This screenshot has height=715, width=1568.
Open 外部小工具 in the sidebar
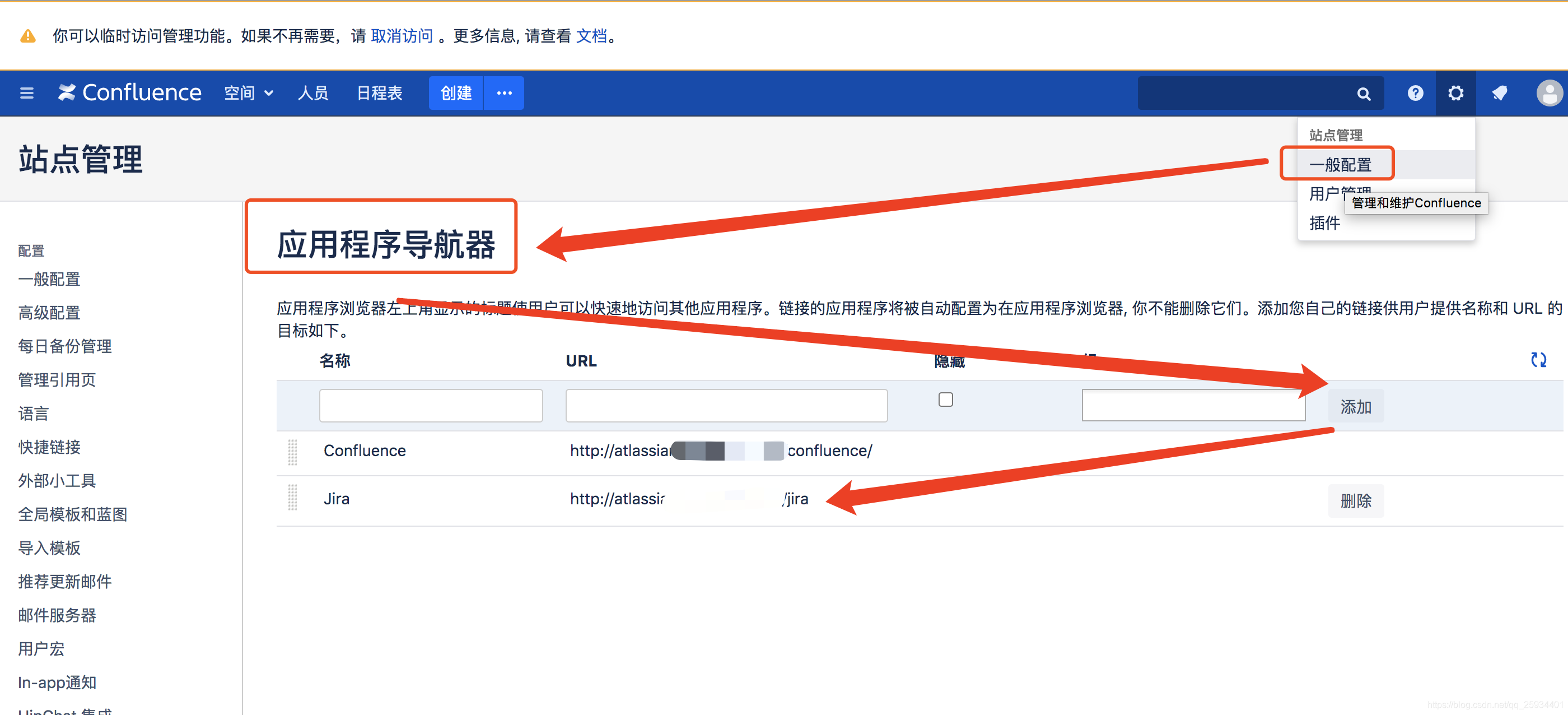(57, 481)
